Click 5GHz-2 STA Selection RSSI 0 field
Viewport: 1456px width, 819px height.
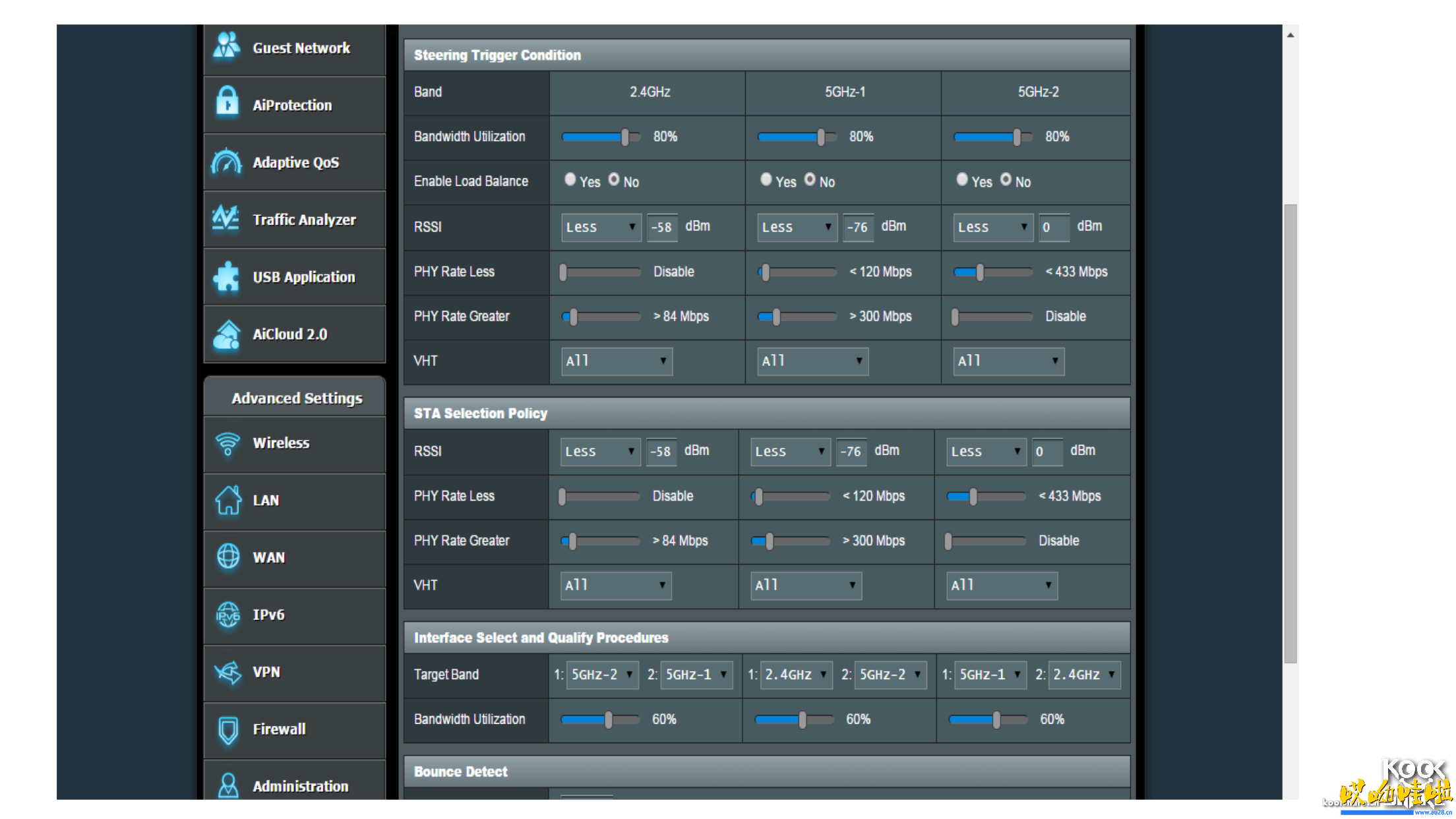coord(1047,452)
